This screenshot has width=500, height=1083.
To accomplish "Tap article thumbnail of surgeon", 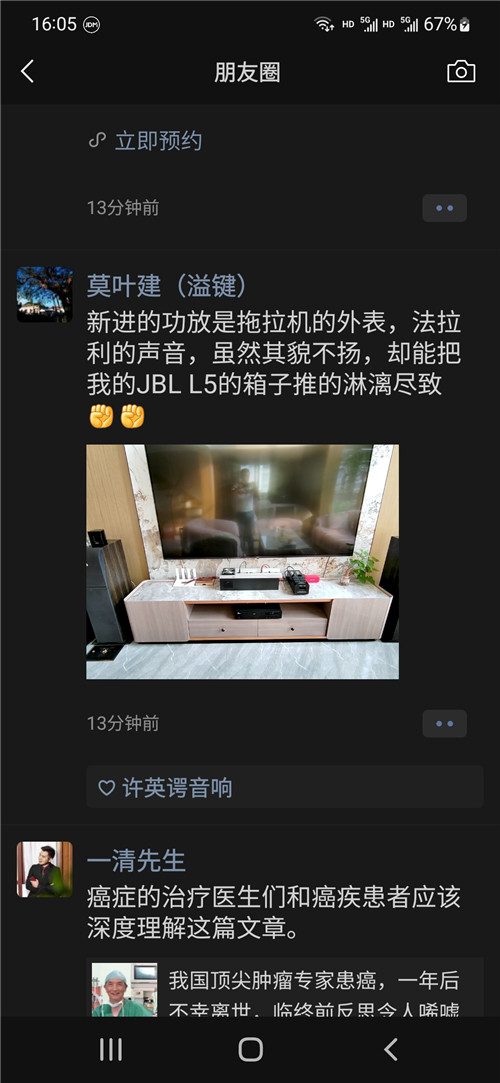I will 124,990.
